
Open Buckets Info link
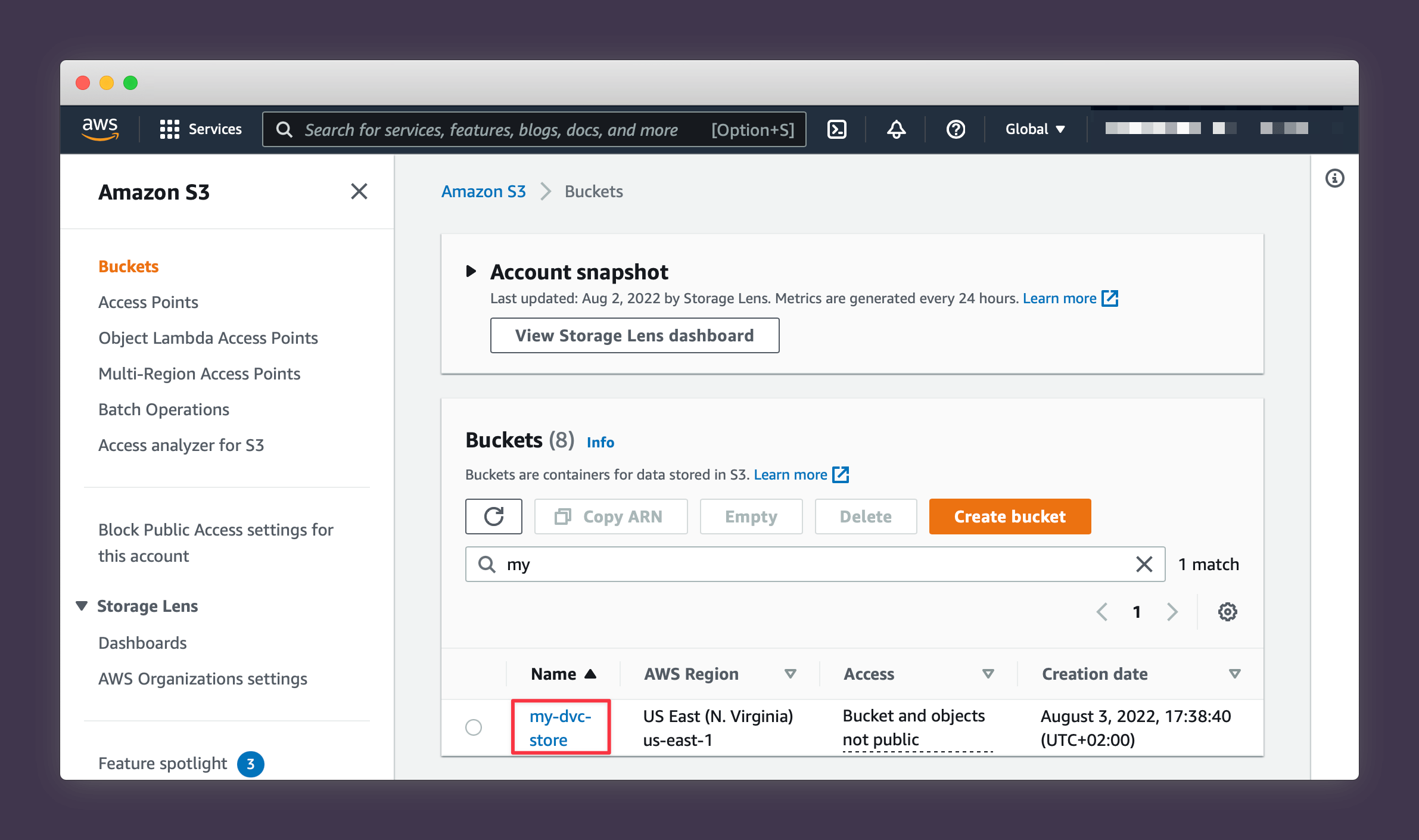(600, 442)
